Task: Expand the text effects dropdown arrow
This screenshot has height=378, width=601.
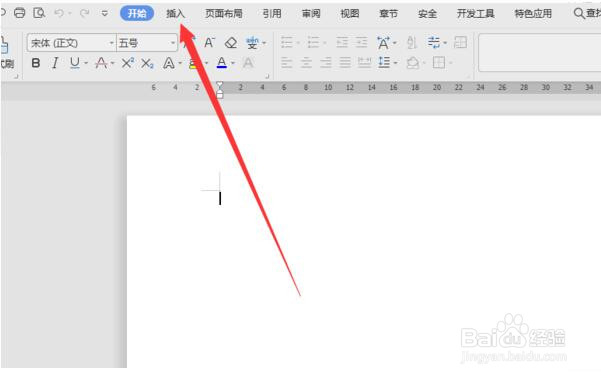Action: pos(180,63)
